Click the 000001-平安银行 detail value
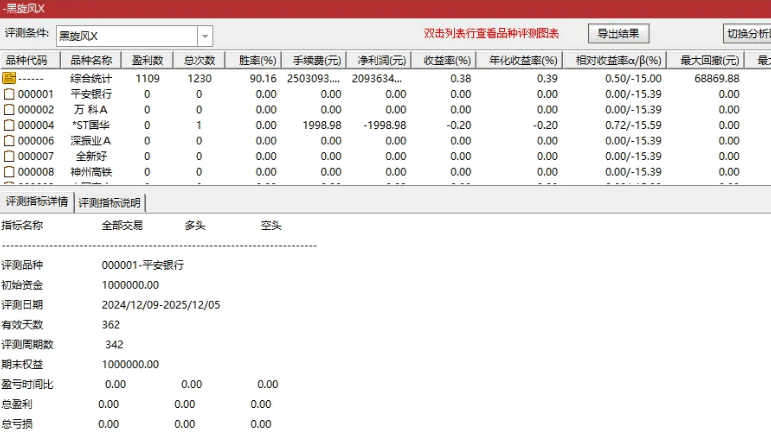This screenshot has width=771, height=436. click(x=143, y=265)
